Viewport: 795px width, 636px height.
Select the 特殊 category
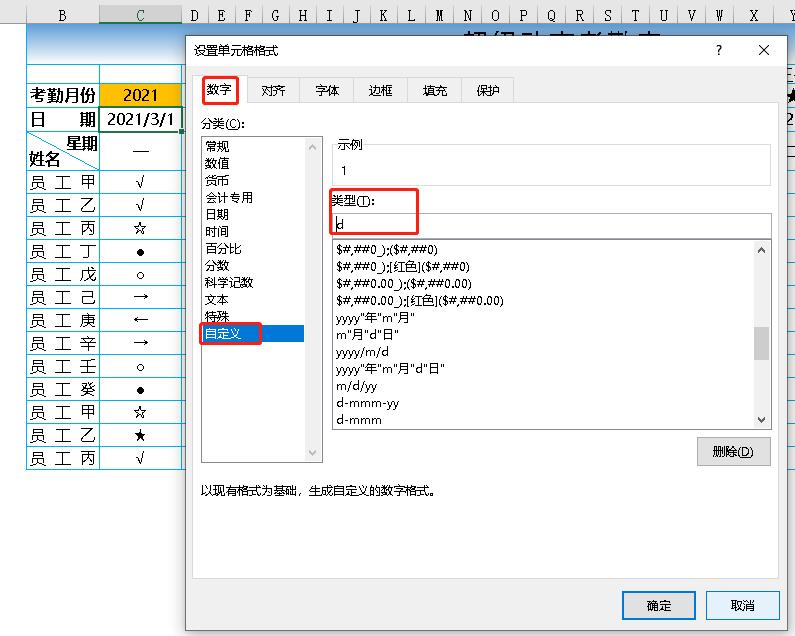coord(253,316)
